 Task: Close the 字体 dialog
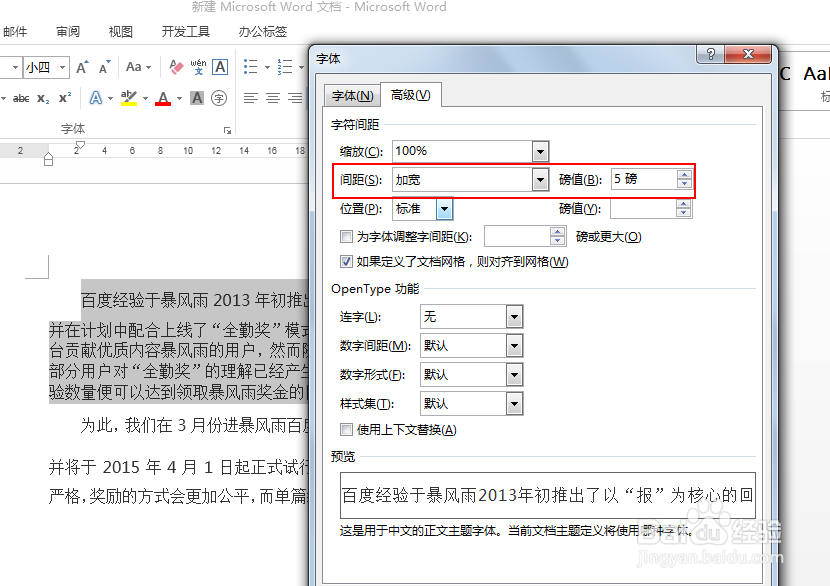coord(748,54)
